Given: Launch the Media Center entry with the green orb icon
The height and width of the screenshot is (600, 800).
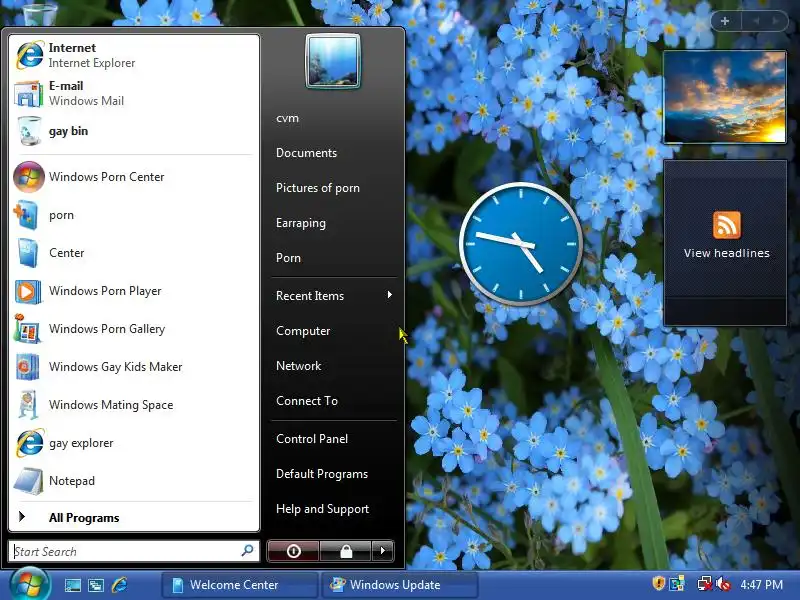Looking at the screenshot, I should (x=134, y=177).
